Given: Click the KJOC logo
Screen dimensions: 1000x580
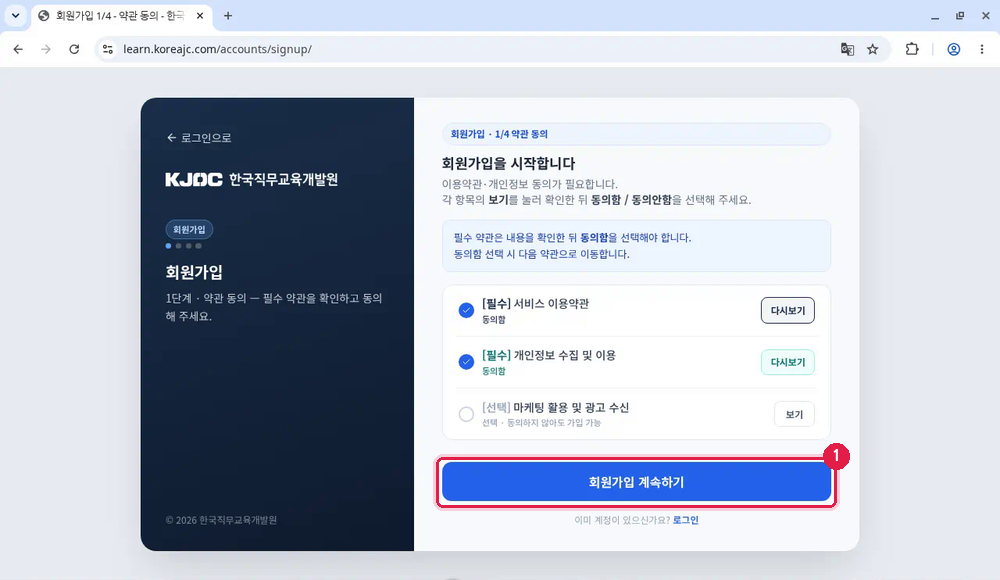Looking at the screenshot, I should tap(194, 179).
